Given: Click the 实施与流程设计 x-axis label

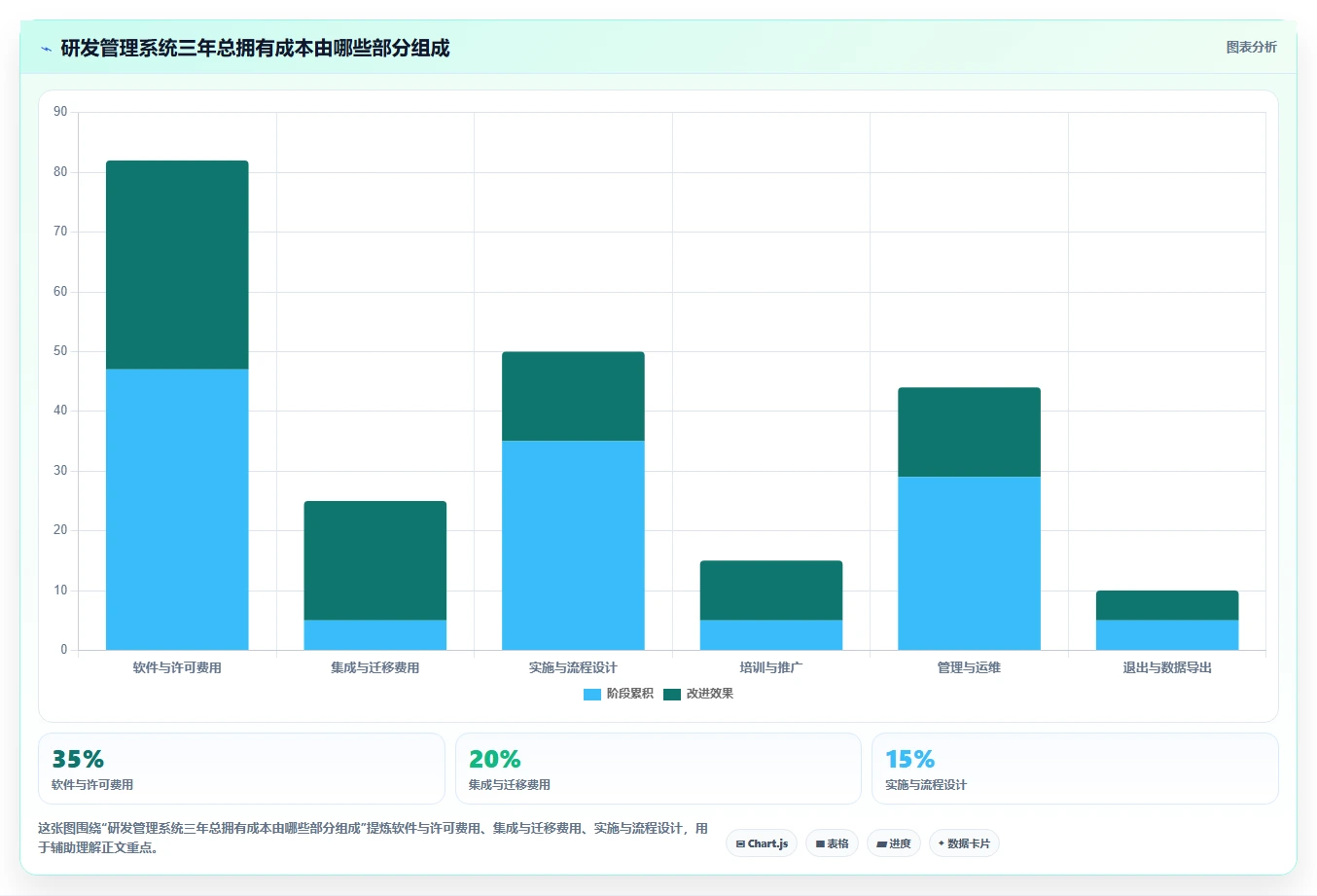Looking at the screenshot, I should [x=573, y=667].
